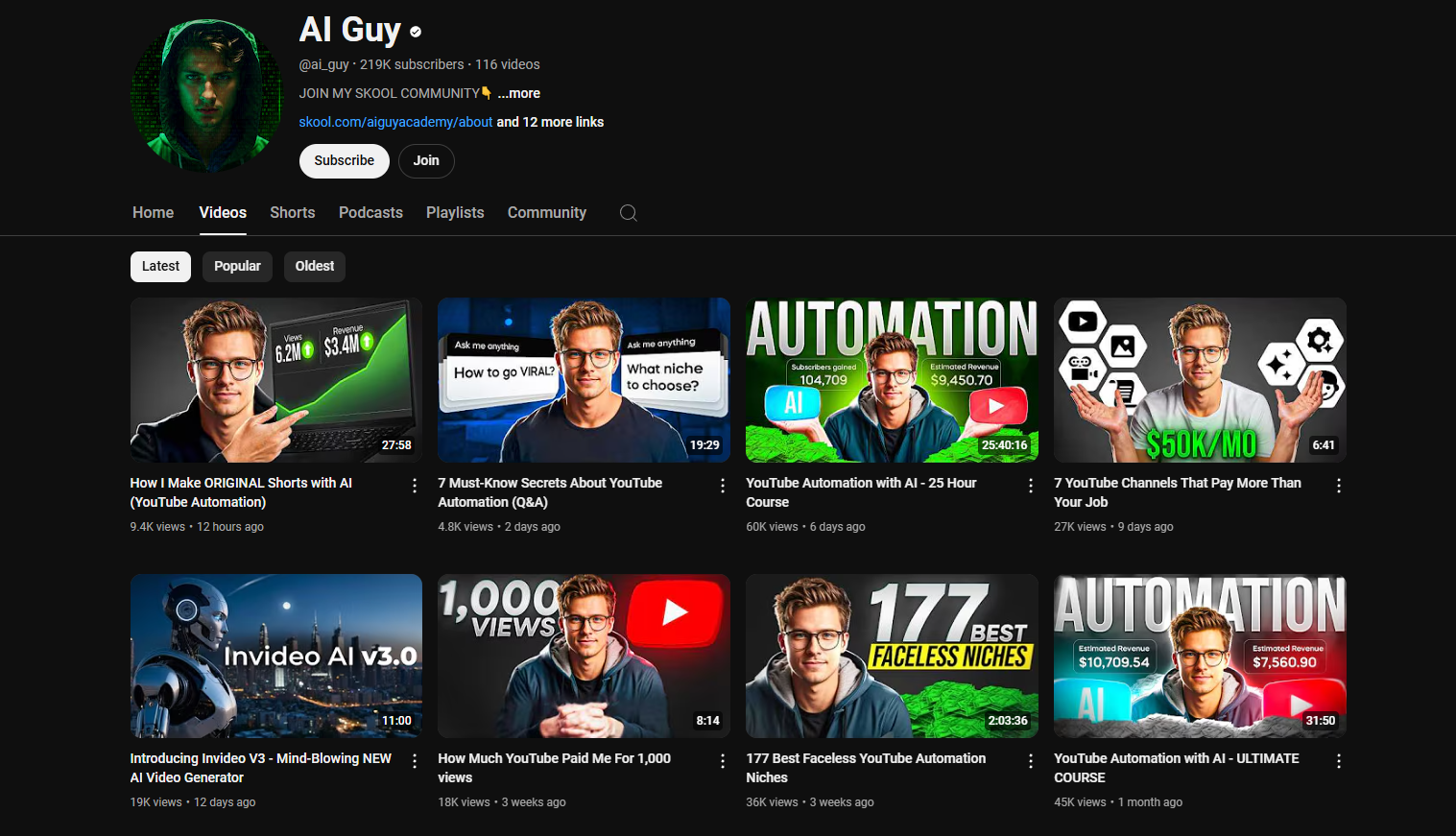Screen dimensions: 1456x836
Task: Subscribe to the AI Guy channel
Action: click(x=345, y=161)
